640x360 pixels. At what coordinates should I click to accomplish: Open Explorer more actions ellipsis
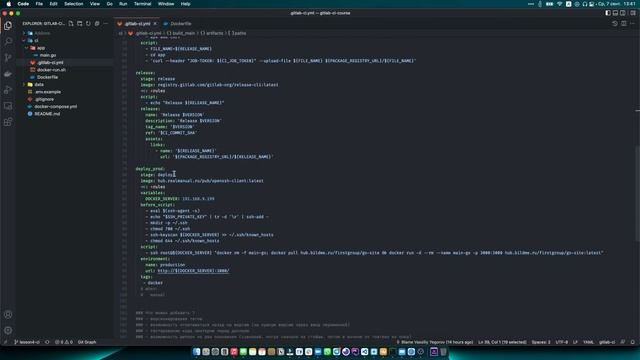tap(105, 24)
